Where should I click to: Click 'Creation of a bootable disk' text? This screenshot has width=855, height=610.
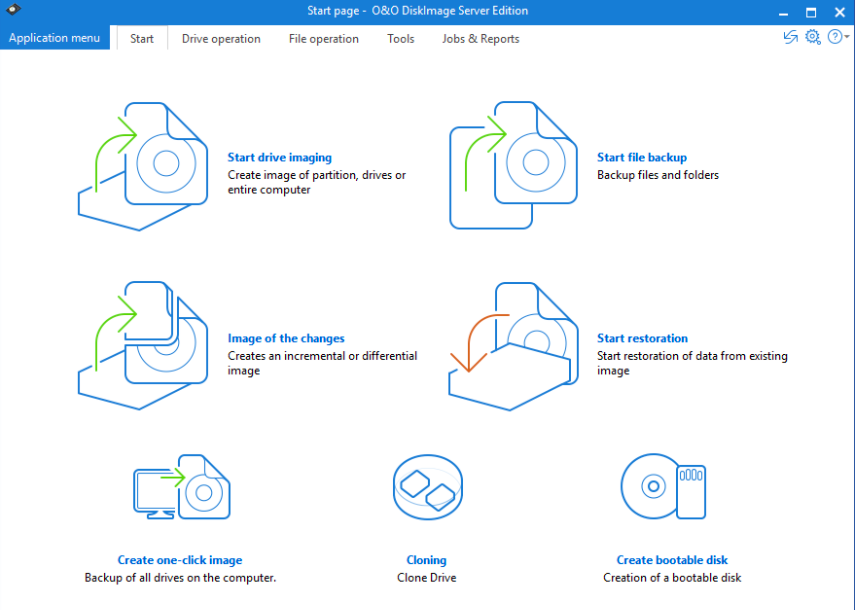click(672, 578)
